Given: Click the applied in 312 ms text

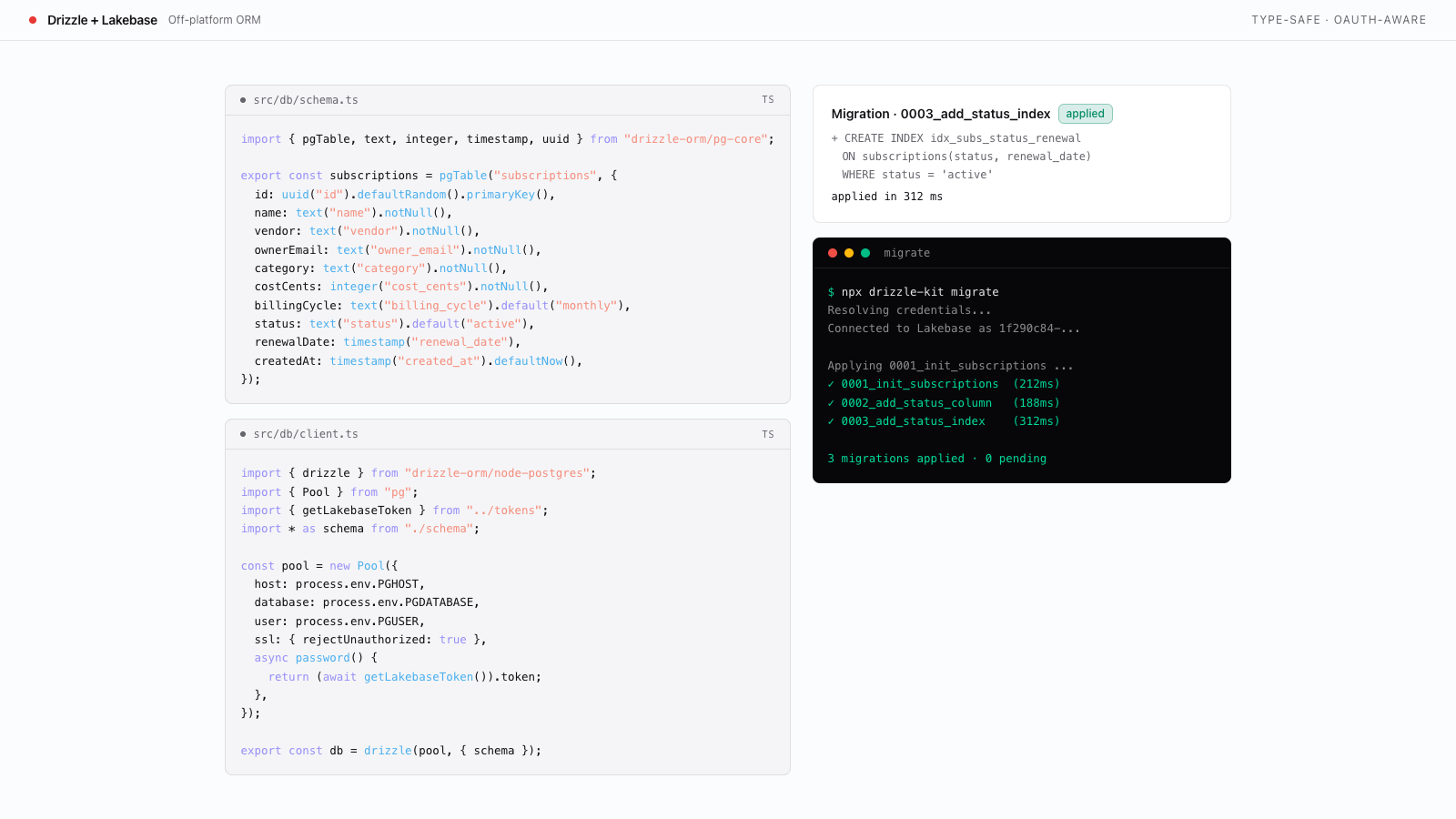Looking at the screenshot, I should 887,197.
